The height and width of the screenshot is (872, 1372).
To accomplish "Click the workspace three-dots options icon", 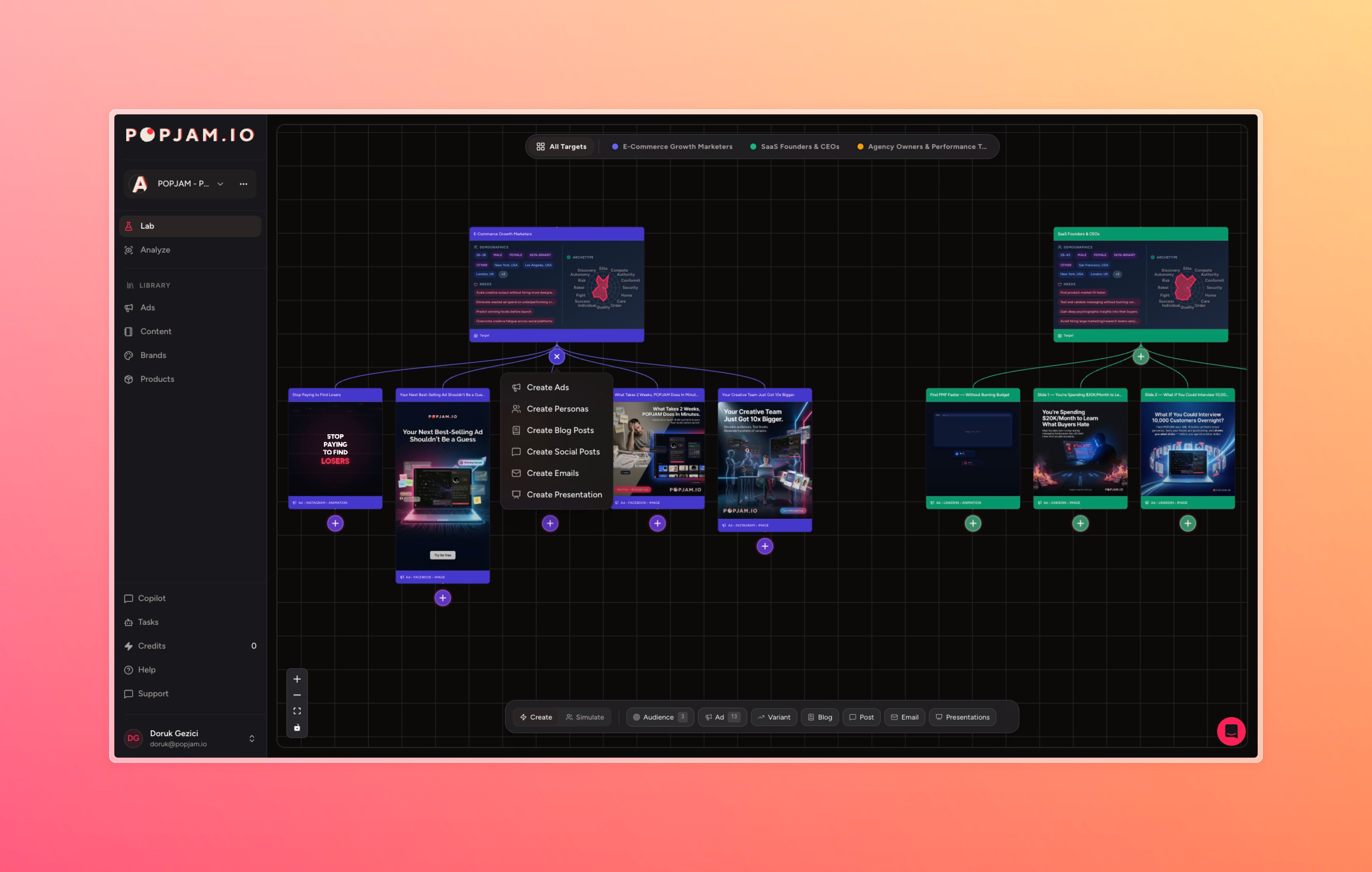I will pyautogui.click(x=243, y=183).
